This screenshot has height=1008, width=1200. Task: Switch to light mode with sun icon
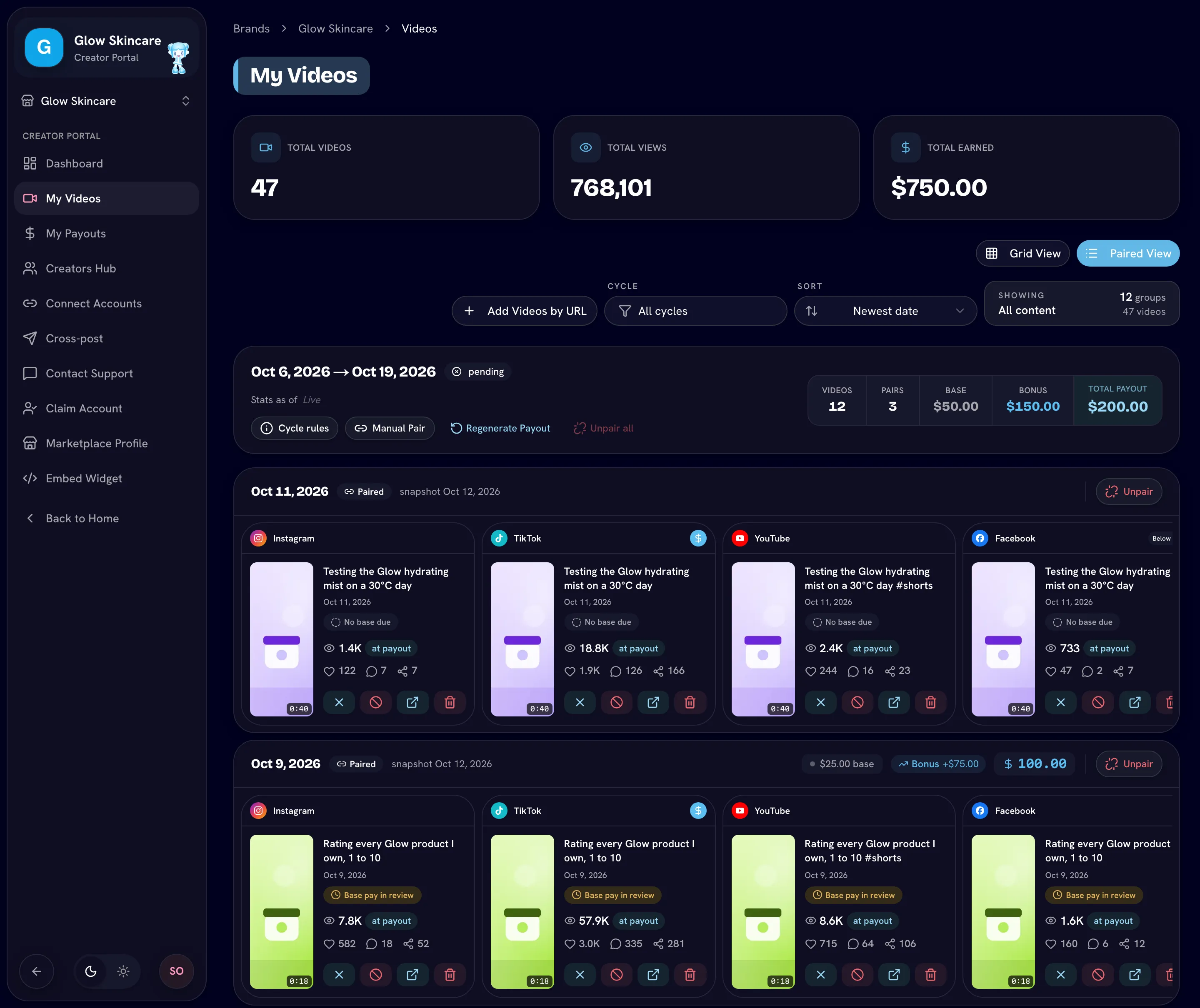(123, 971)
